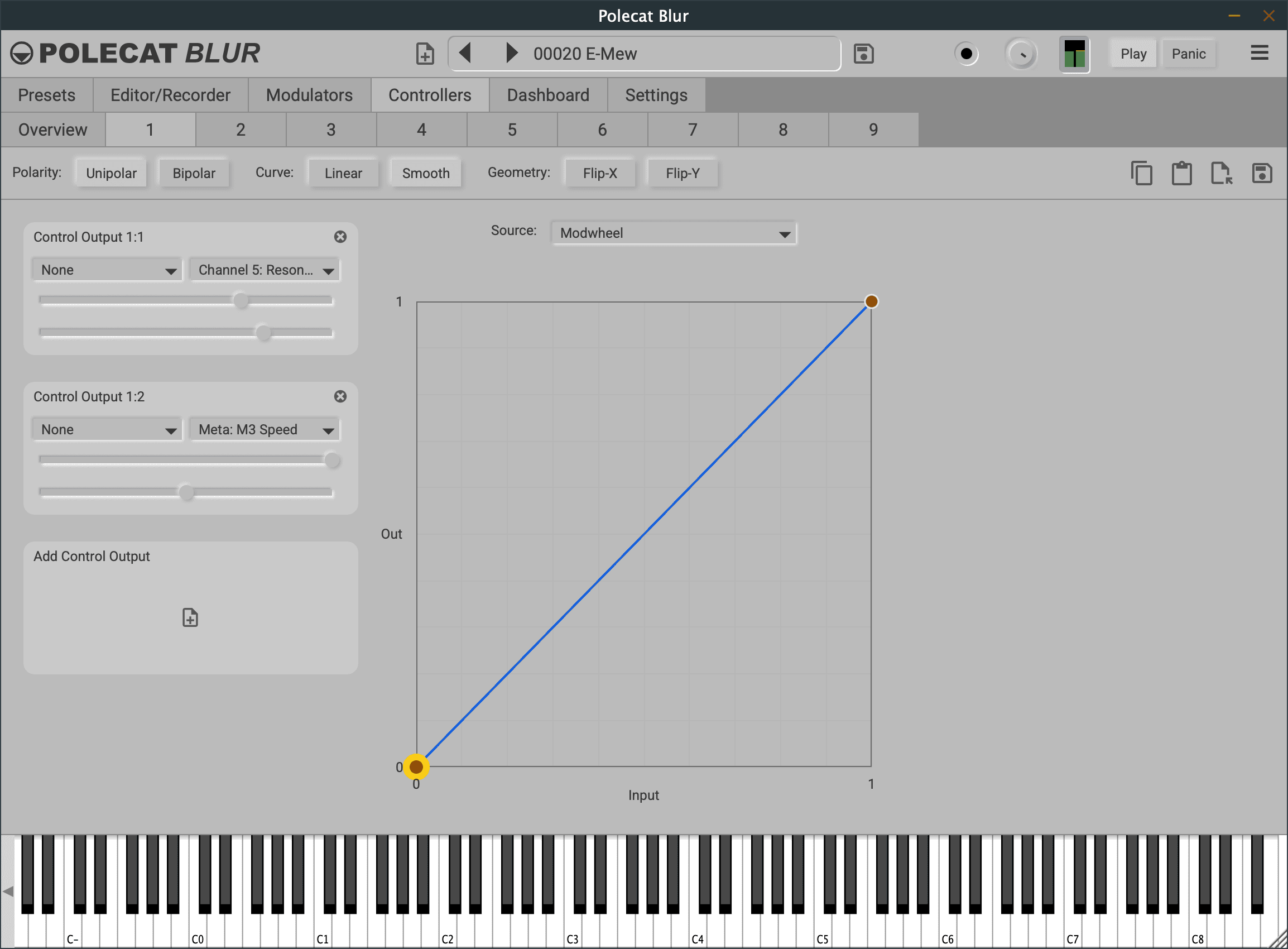Open the None dropdown in Control Output 1:1

pyautogui.click(x=107, y=270)
